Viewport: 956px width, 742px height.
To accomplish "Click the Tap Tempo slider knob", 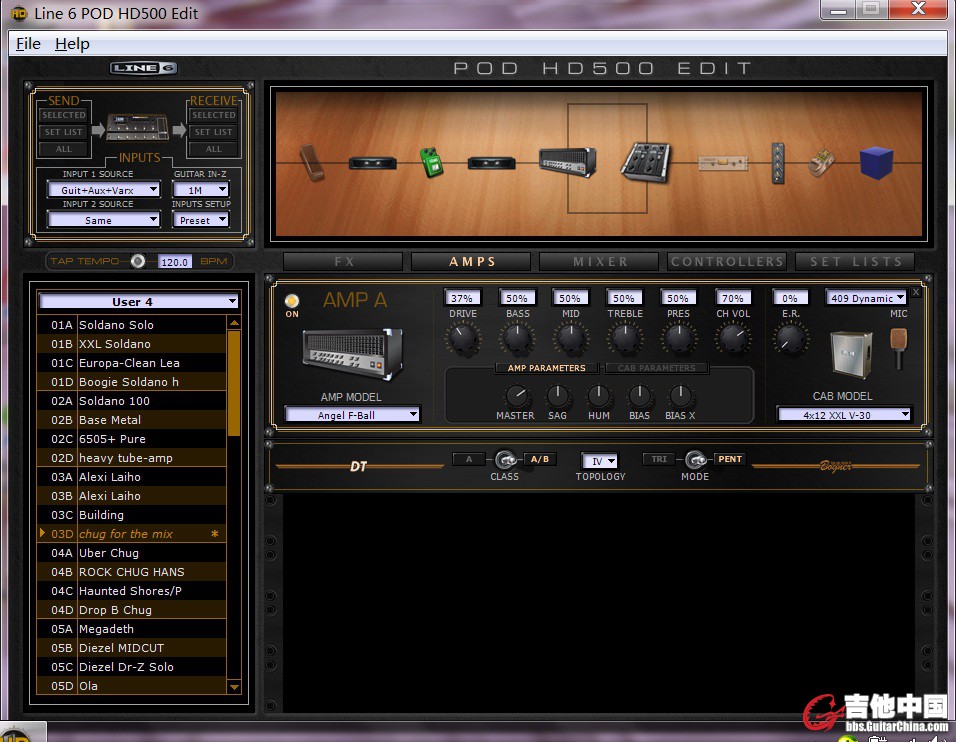I will click(138, 261).
